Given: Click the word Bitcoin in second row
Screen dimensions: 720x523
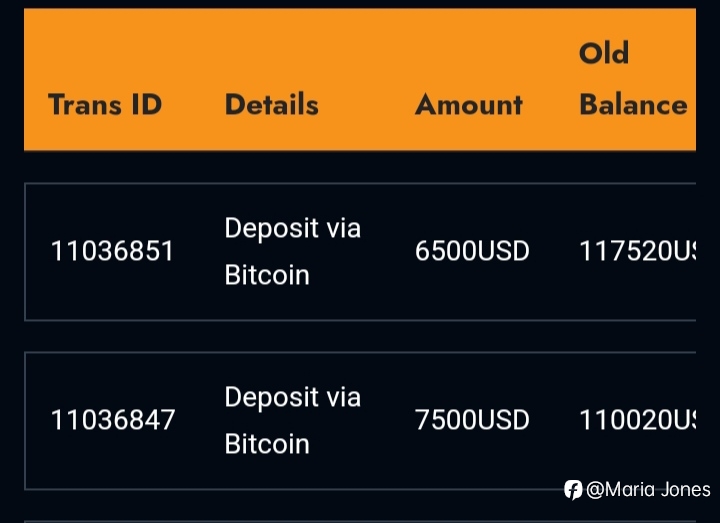Looking at the screenshot, I should (267, 444).
